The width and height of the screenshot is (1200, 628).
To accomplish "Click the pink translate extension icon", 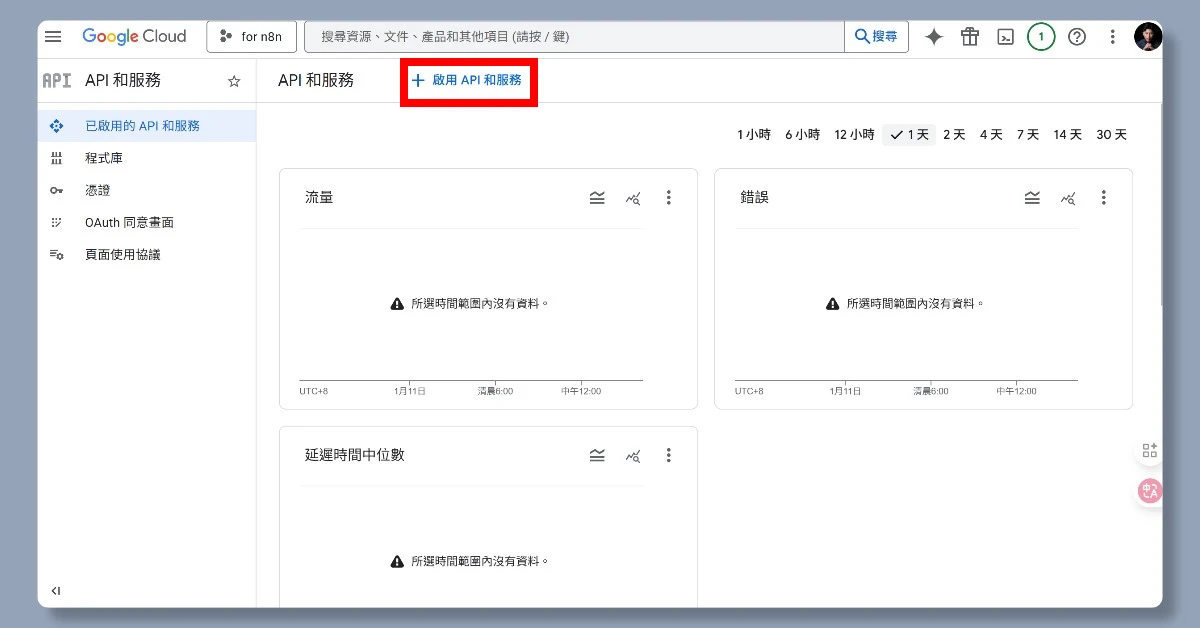I will click(x=1149, y=491).
